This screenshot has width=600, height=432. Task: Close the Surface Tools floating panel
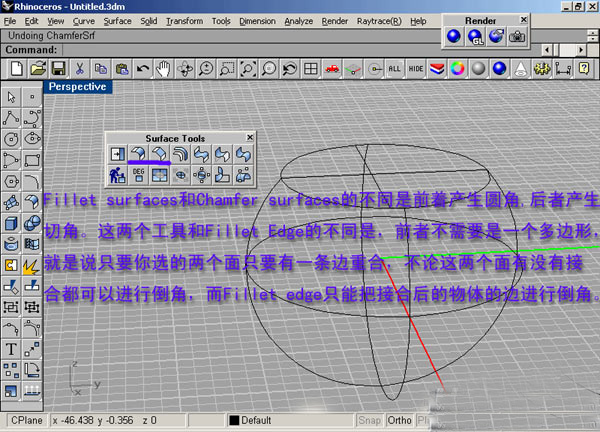(250, 137)
